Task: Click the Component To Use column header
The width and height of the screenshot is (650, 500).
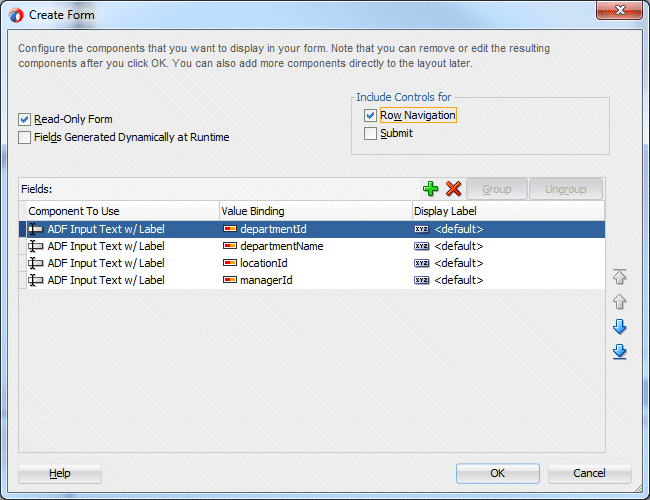Action: [123, 211]
